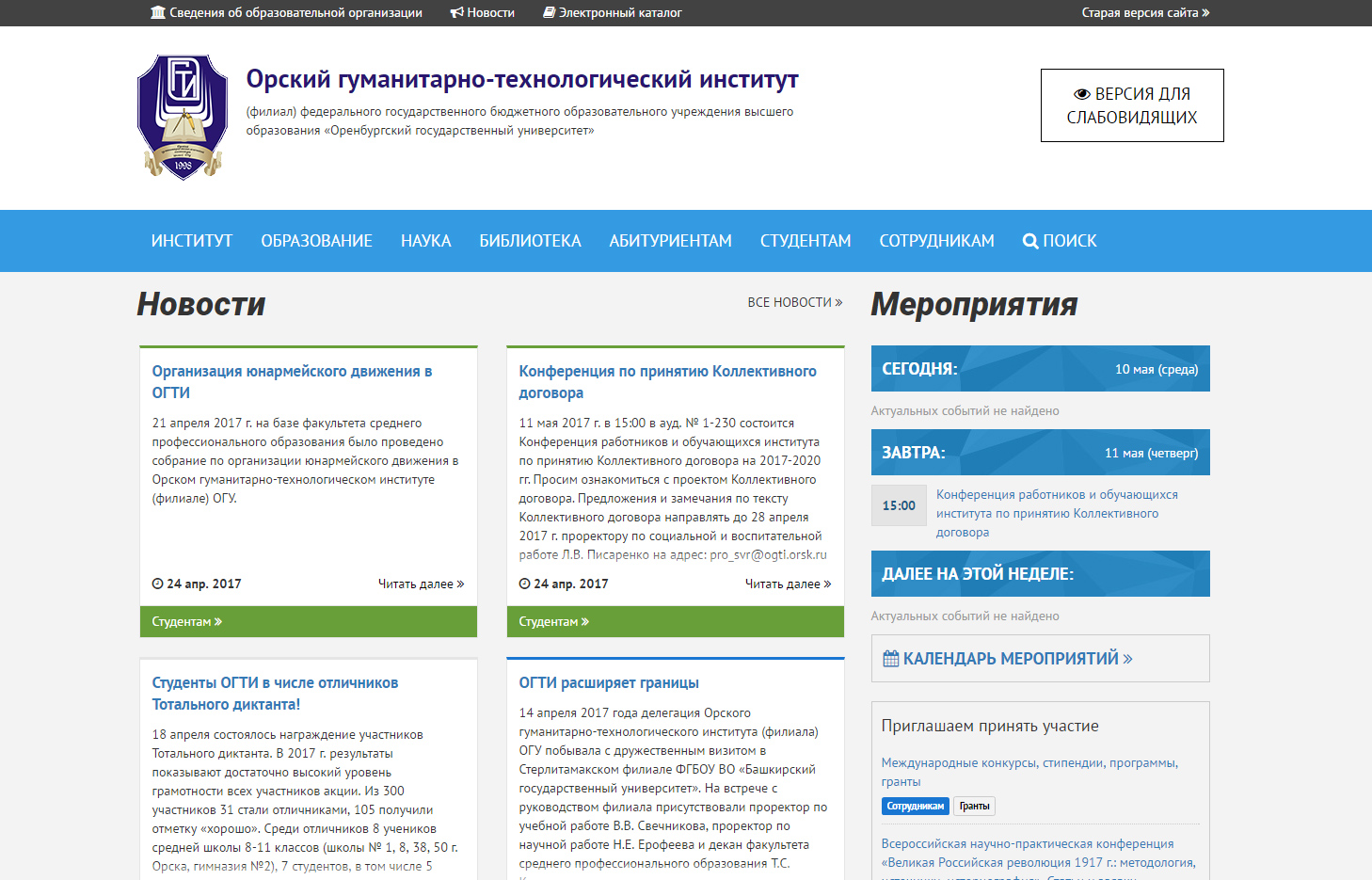Click the eye icon in Версия для слабовидящих
1372x880 pixels.
1082,94
